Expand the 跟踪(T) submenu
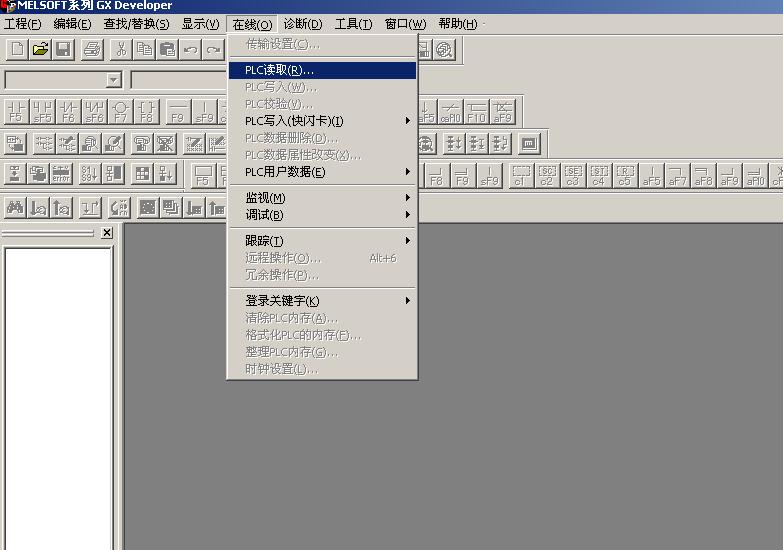Screen dimensions: 783x550 322,241
